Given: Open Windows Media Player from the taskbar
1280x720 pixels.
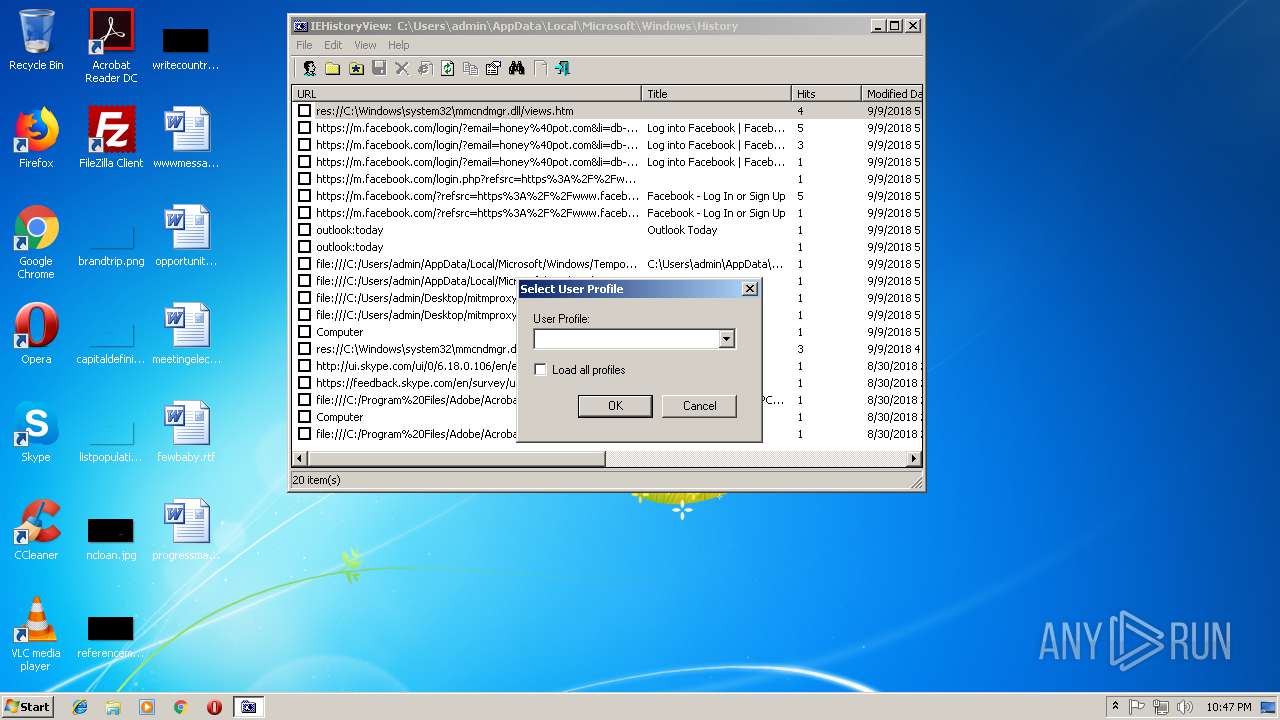Looking at the screenshot, I should click(x=147, y=707).
